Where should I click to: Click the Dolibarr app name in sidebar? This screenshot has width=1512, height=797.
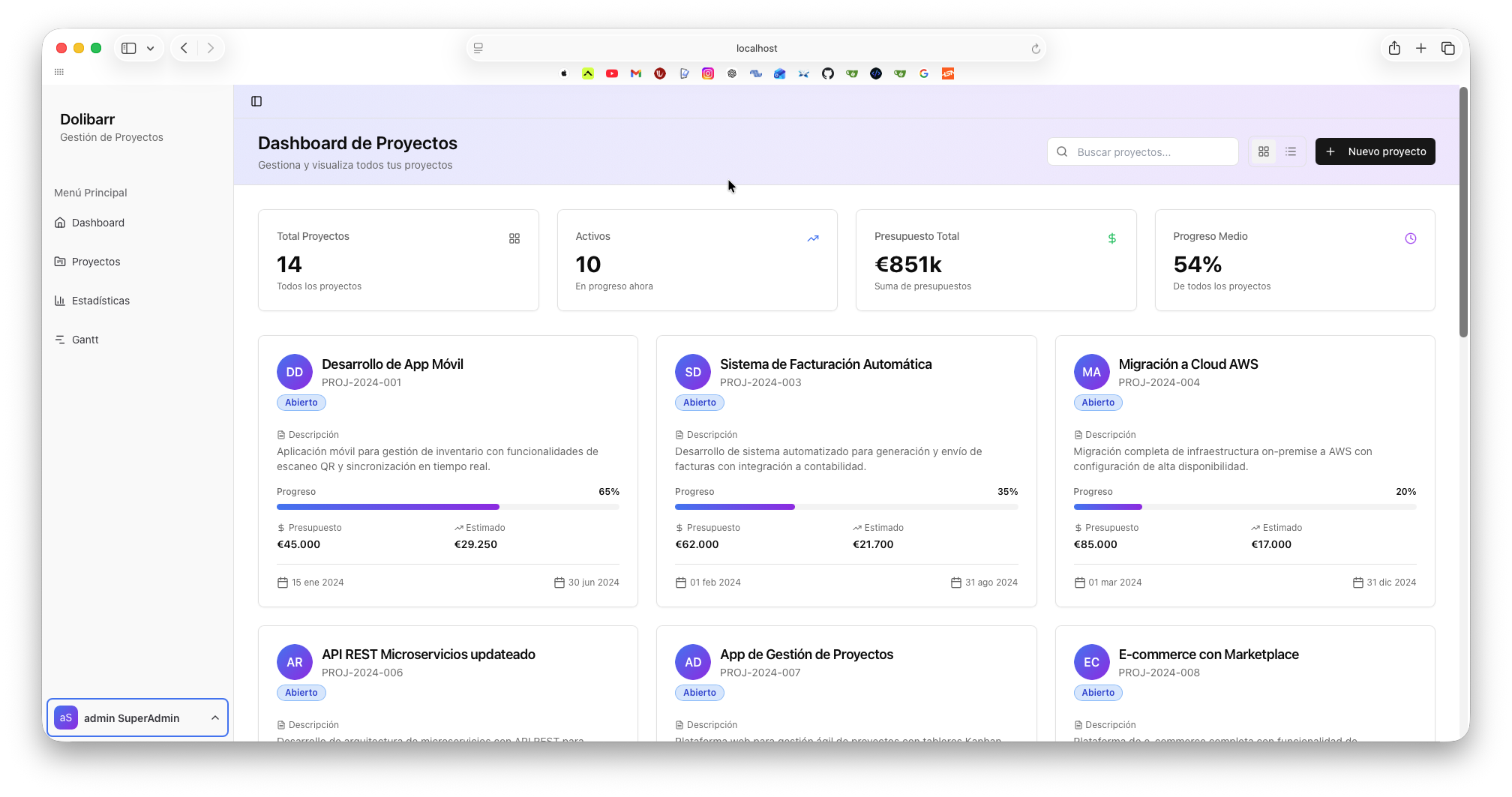point(88,119)
